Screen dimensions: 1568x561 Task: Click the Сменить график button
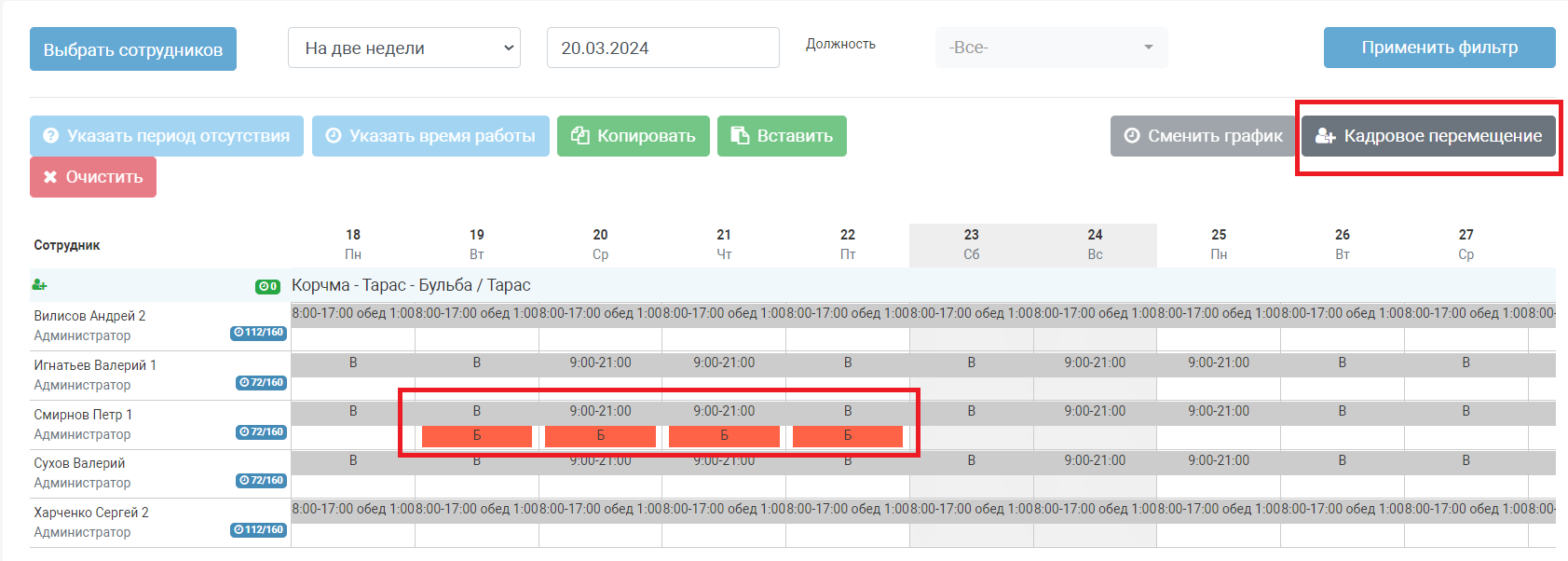pyautogui.click(x=1203, y=136)
